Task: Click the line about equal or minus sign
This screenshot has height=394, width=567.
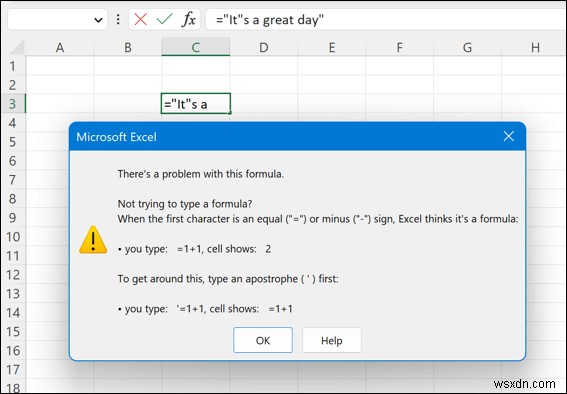Action: tap(318, 219)
